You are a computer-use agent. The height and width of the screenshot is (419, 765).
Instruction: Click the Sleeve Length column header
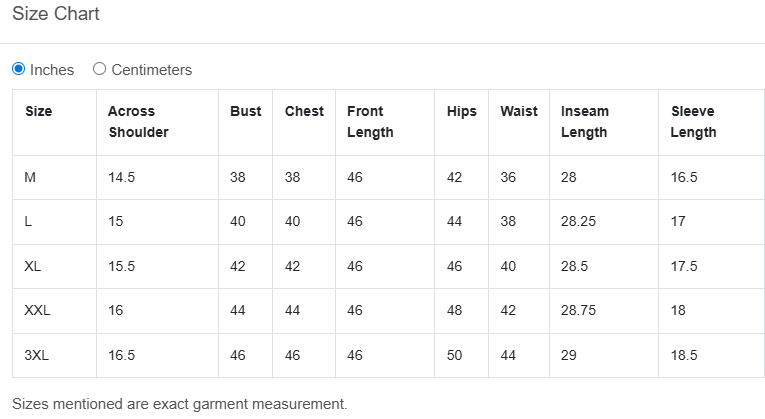[693, 121]
